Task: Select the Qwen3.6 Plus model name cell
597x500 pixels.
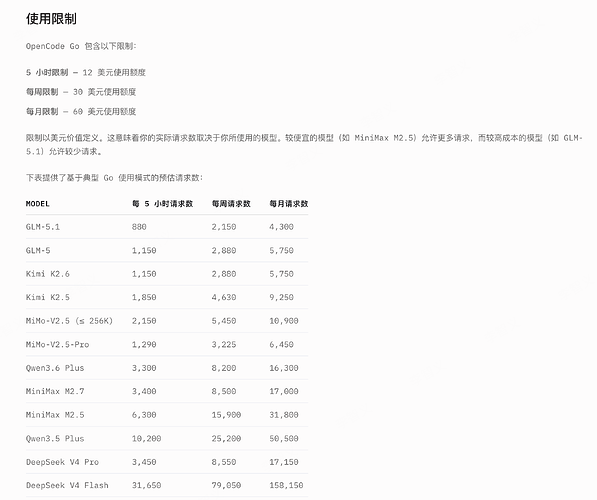Action: click(x=55, y=368)
